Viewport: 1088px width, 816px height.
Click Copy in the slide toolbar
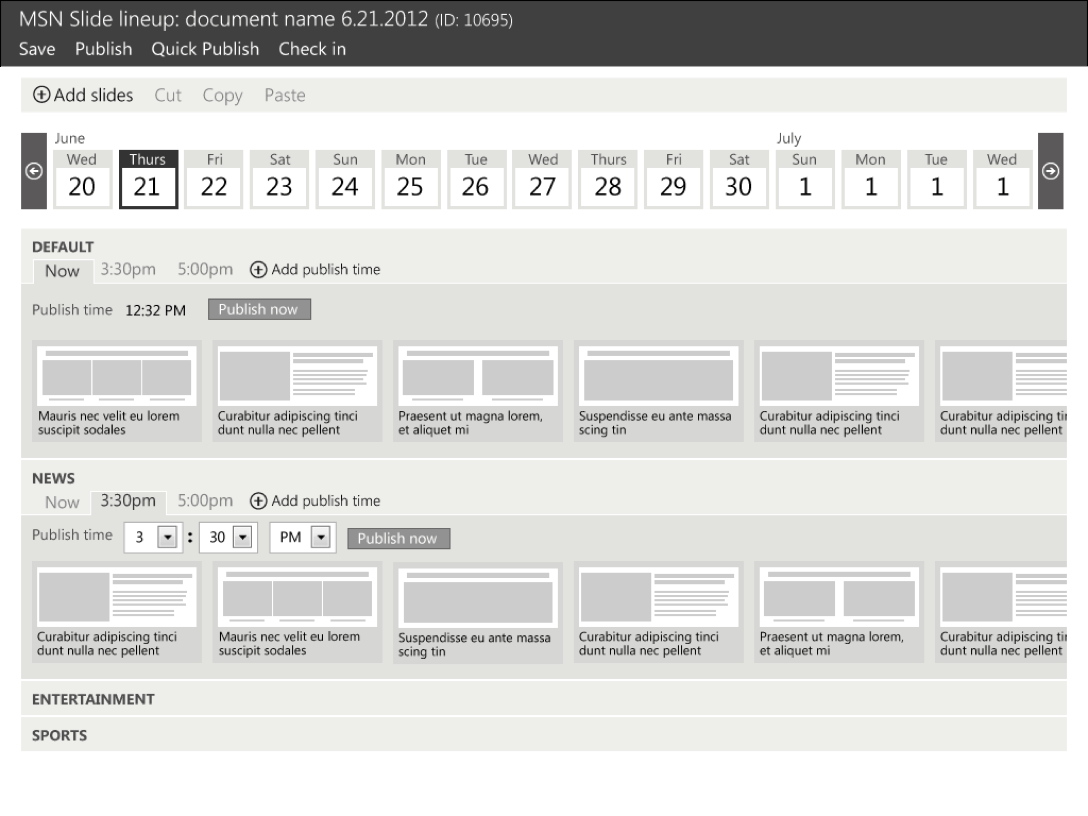click(223, 95)
